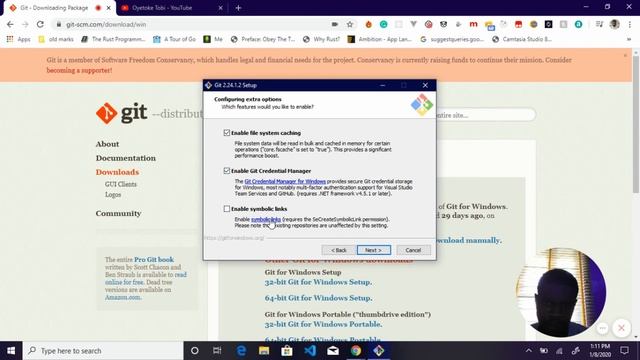Open Apps bookmarks shortcut

click(18, 39)
